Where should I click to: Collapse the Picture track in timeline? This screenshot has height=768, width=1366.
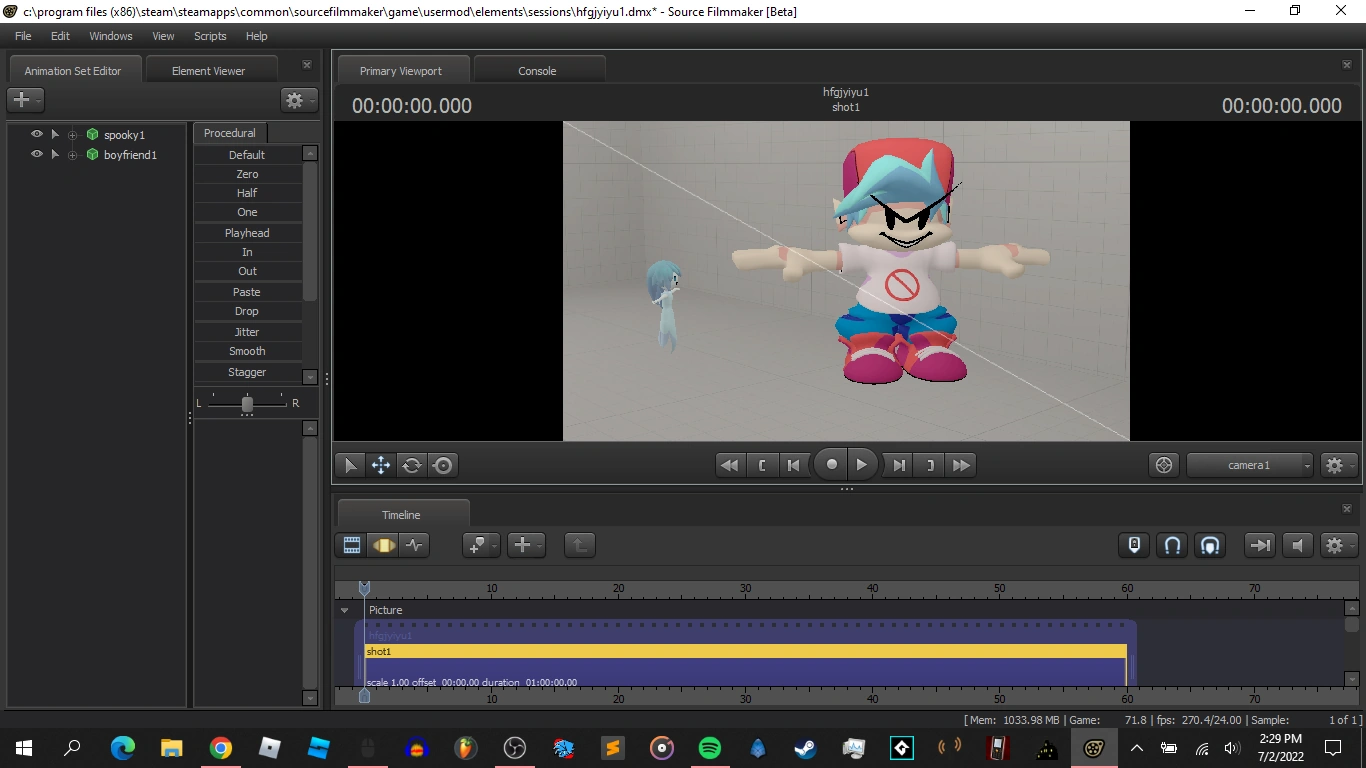[x=345, y=610]
